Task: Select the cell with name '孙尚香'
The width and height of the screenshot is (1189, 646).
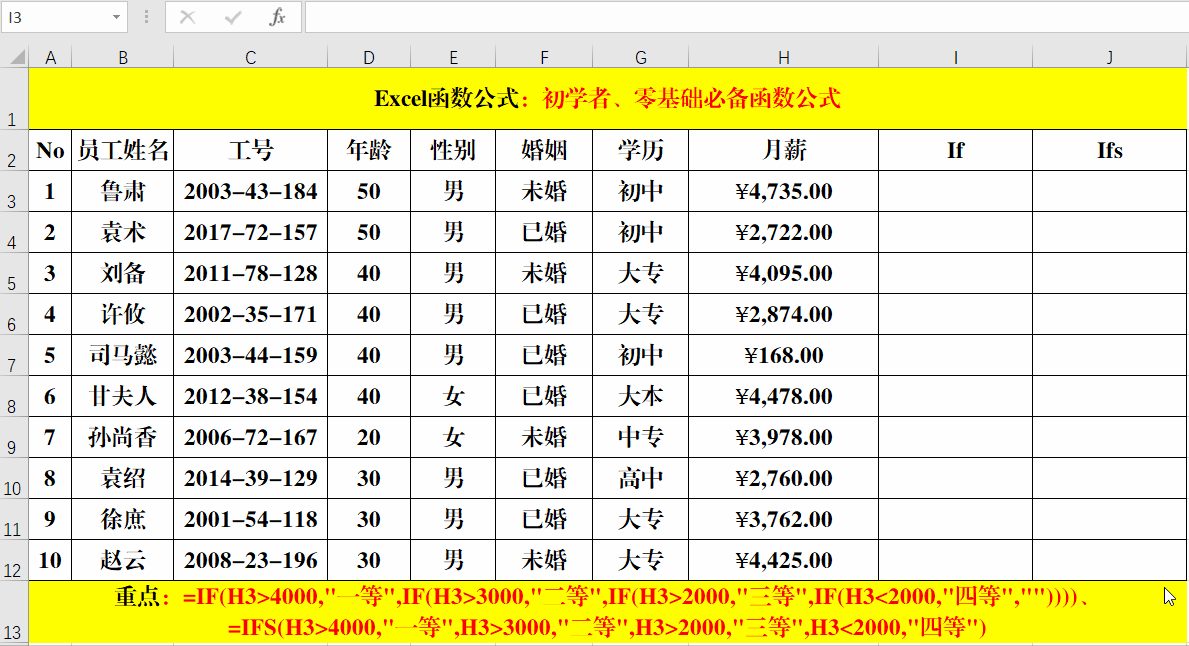Action: [123, 437]
